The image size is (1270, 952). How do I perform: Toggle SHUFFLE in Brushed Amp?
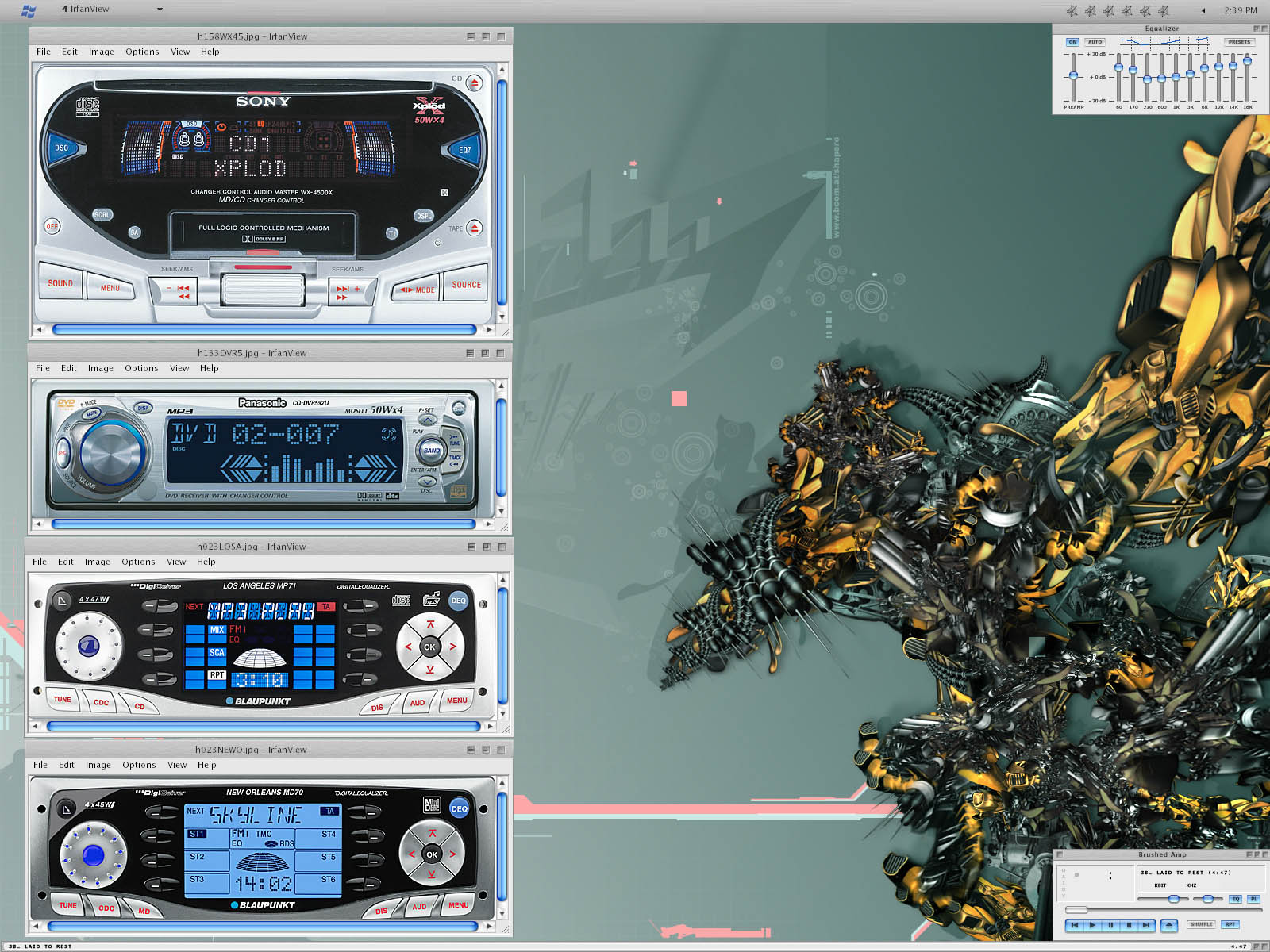point(1202,924)
